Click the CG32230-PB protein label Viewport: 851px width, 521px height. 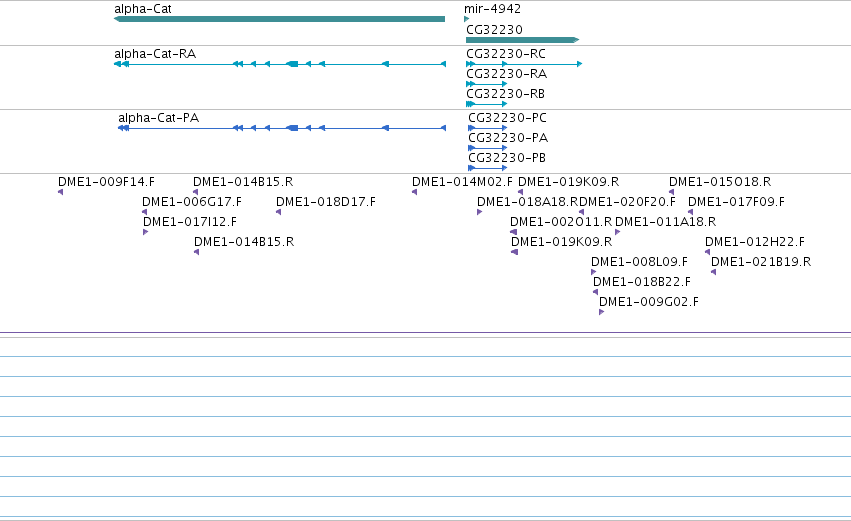point(507,158)
